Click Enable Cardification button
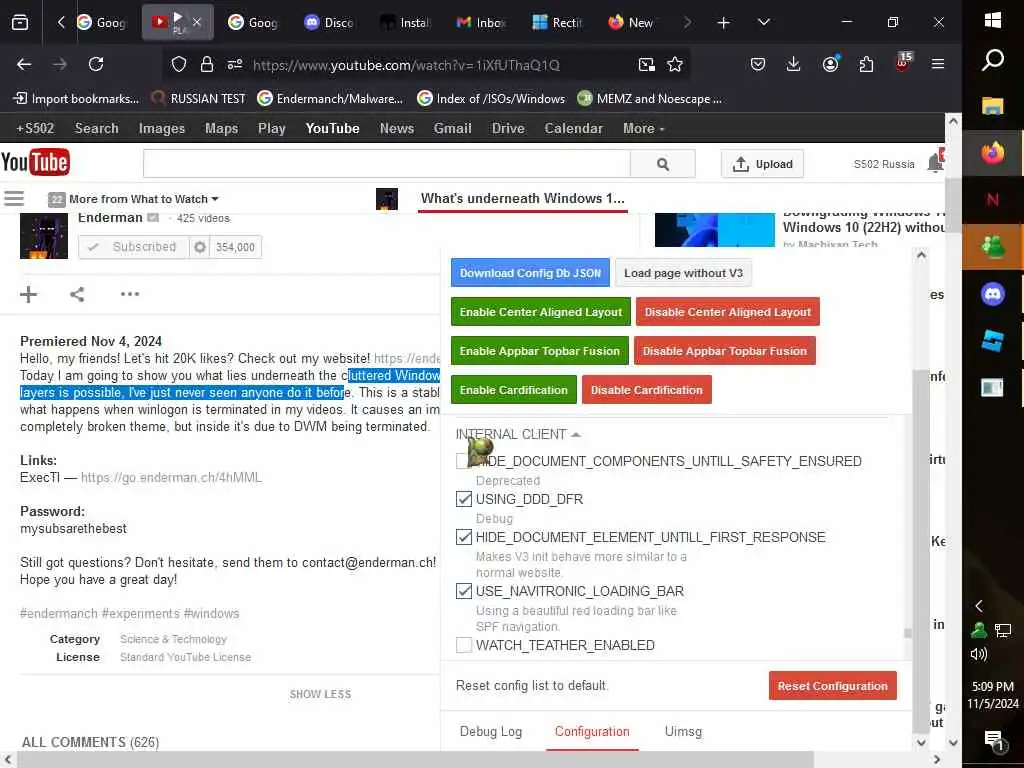The image size is (1024, 768). click(513, 390)
